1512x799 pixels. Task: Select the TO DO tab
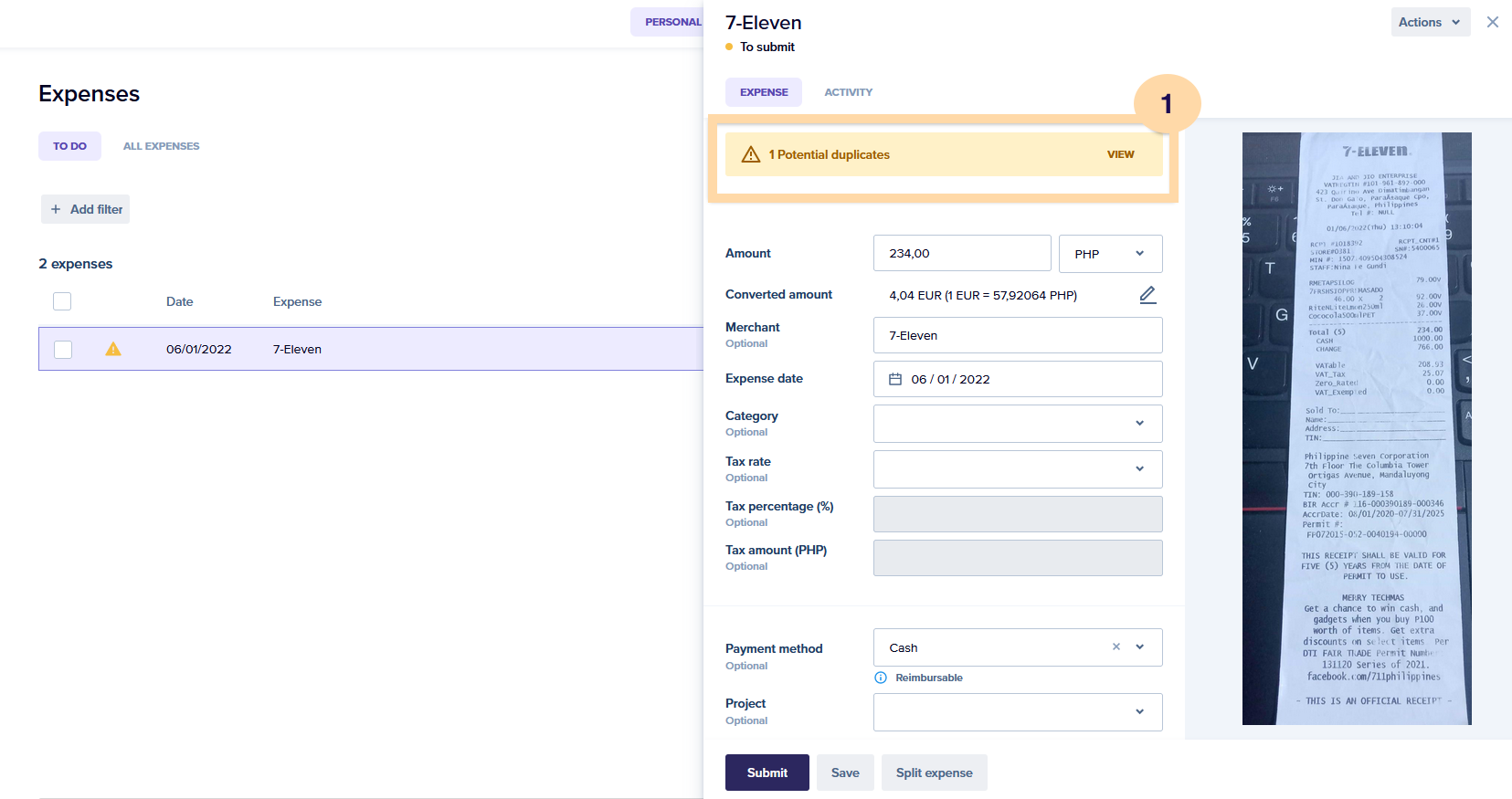coord(69,146)
